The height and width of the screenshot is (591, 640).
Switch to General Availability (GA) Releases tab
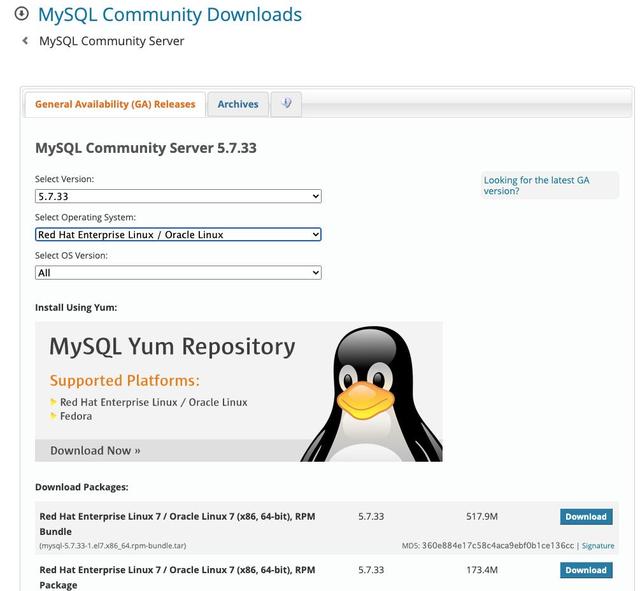point(115,104)
